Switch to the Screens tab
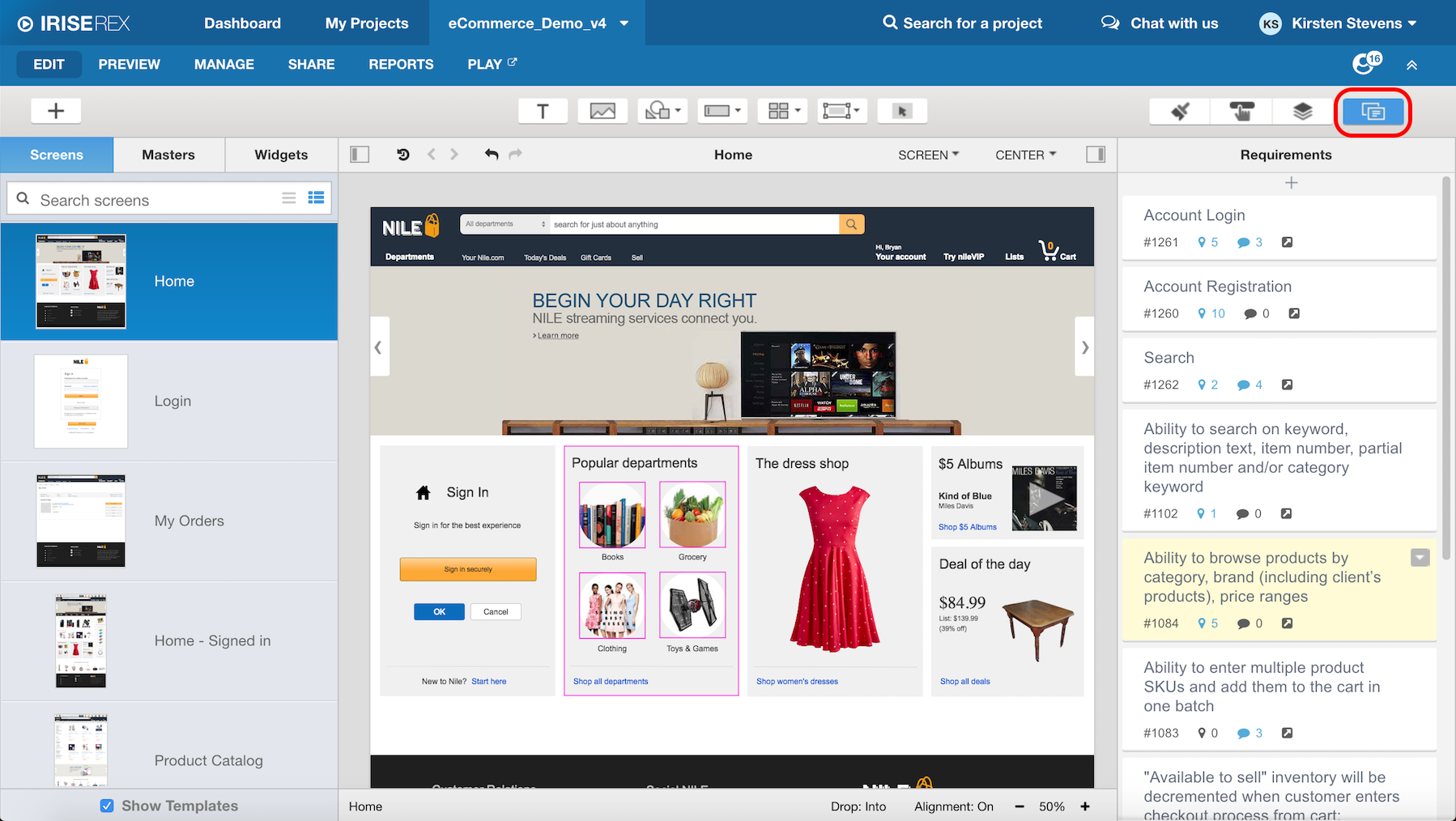The height and width of the screenshot is (821, 1456). (x=57, y=155)
